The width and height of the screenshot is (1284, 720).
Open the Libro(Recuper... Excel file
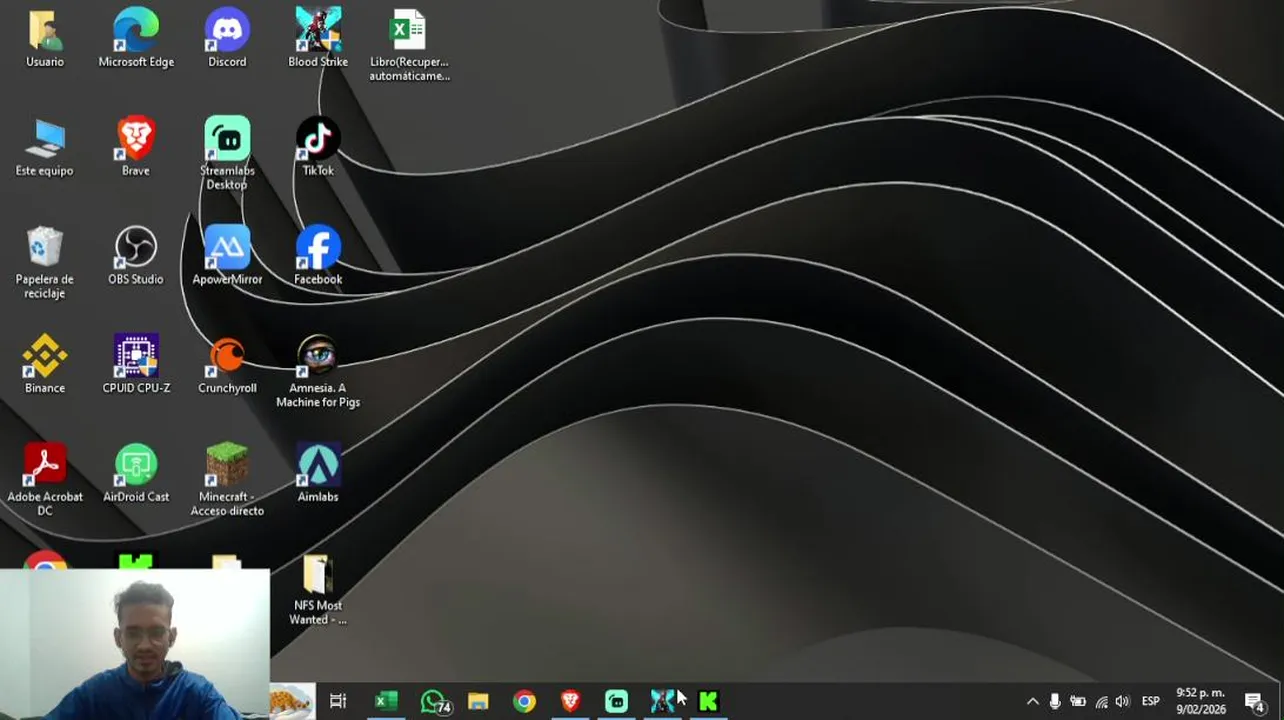point(409,45)
